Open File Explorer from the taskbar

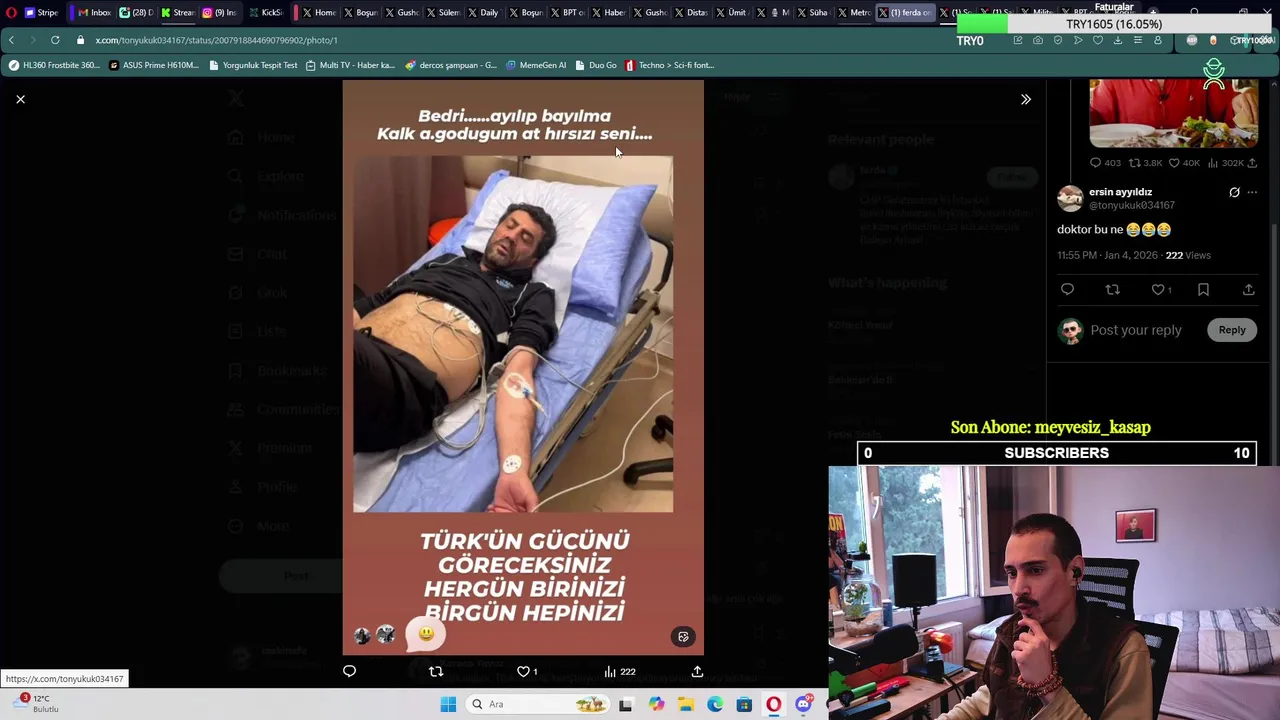[686, 704]
